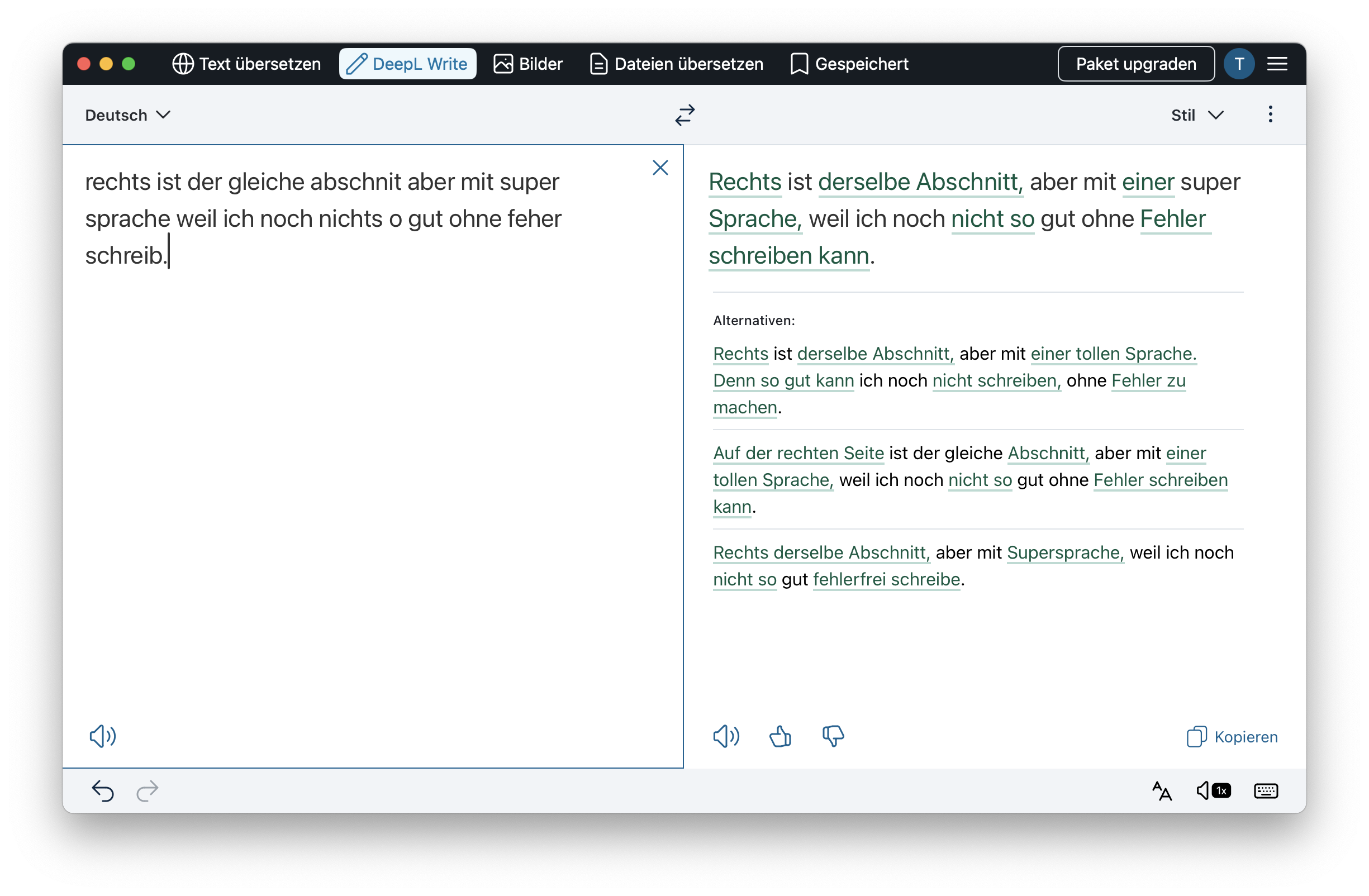
Task: Open the hamburger menu
Action: [1277, 64]
